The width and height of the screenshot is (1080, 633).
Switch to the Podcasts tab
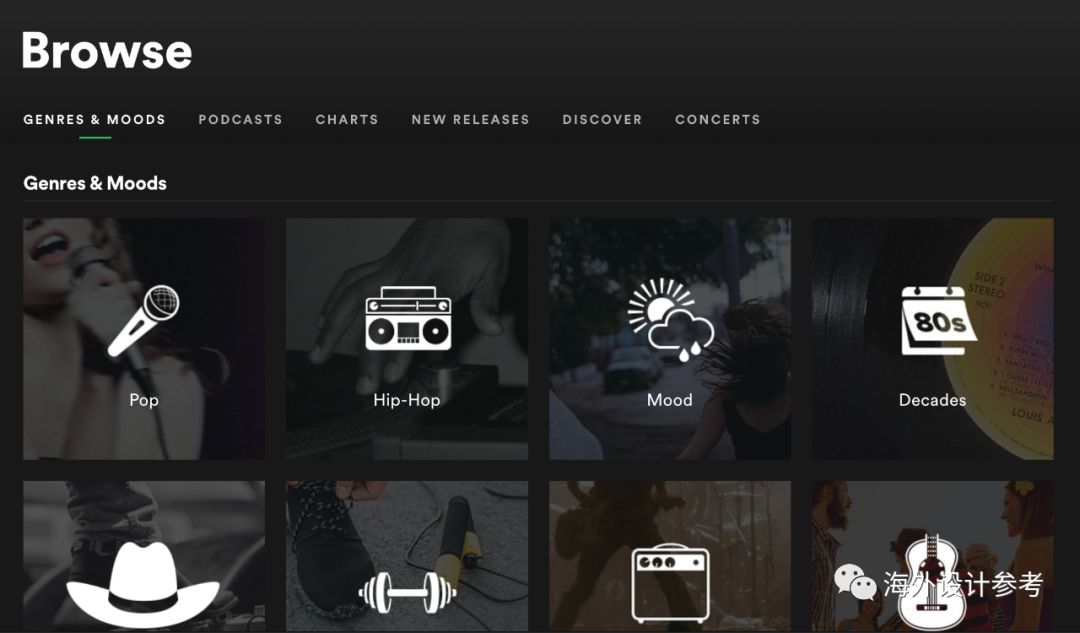(240, 119)
